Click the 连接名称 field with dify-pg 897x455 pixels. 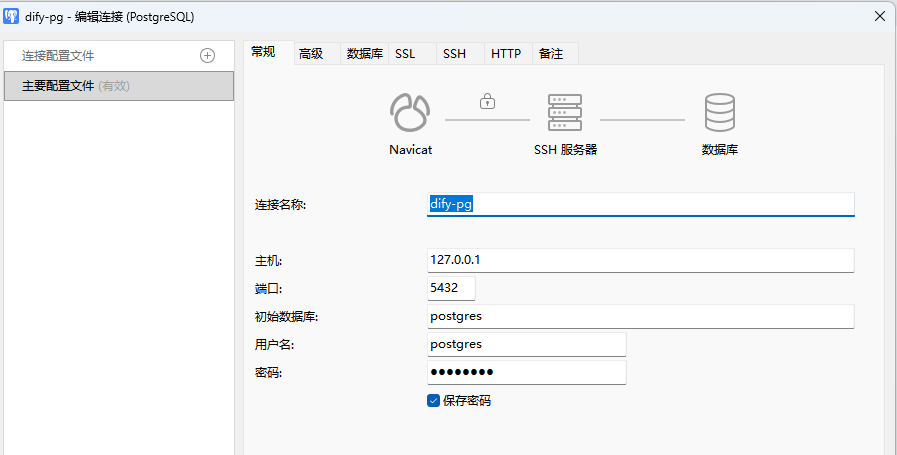[x=641, y=204]
